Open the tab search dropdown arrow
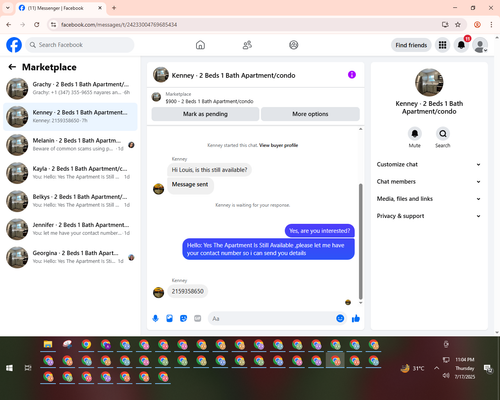Viewport: 500px width, 400px height. tap(8, 8)
